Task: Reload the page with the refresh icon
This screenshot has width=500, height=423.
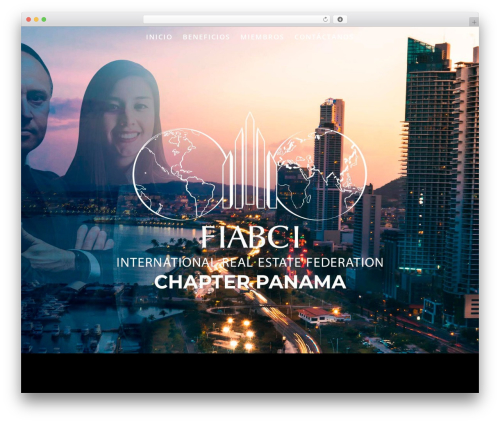Action: [x=325, y=20]
